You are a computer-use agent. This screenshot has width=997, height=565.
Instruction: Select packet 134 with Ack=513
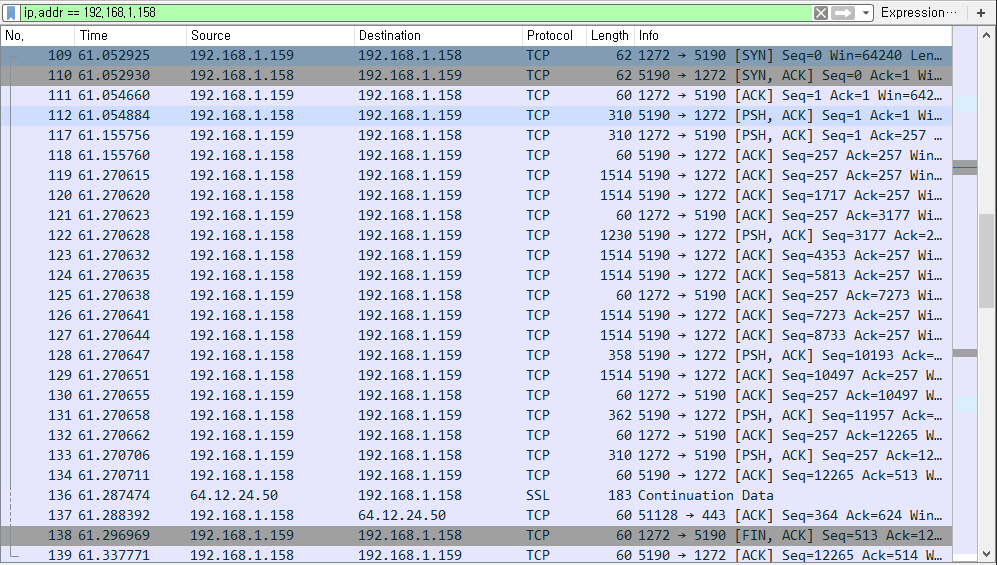coord(476,475)
